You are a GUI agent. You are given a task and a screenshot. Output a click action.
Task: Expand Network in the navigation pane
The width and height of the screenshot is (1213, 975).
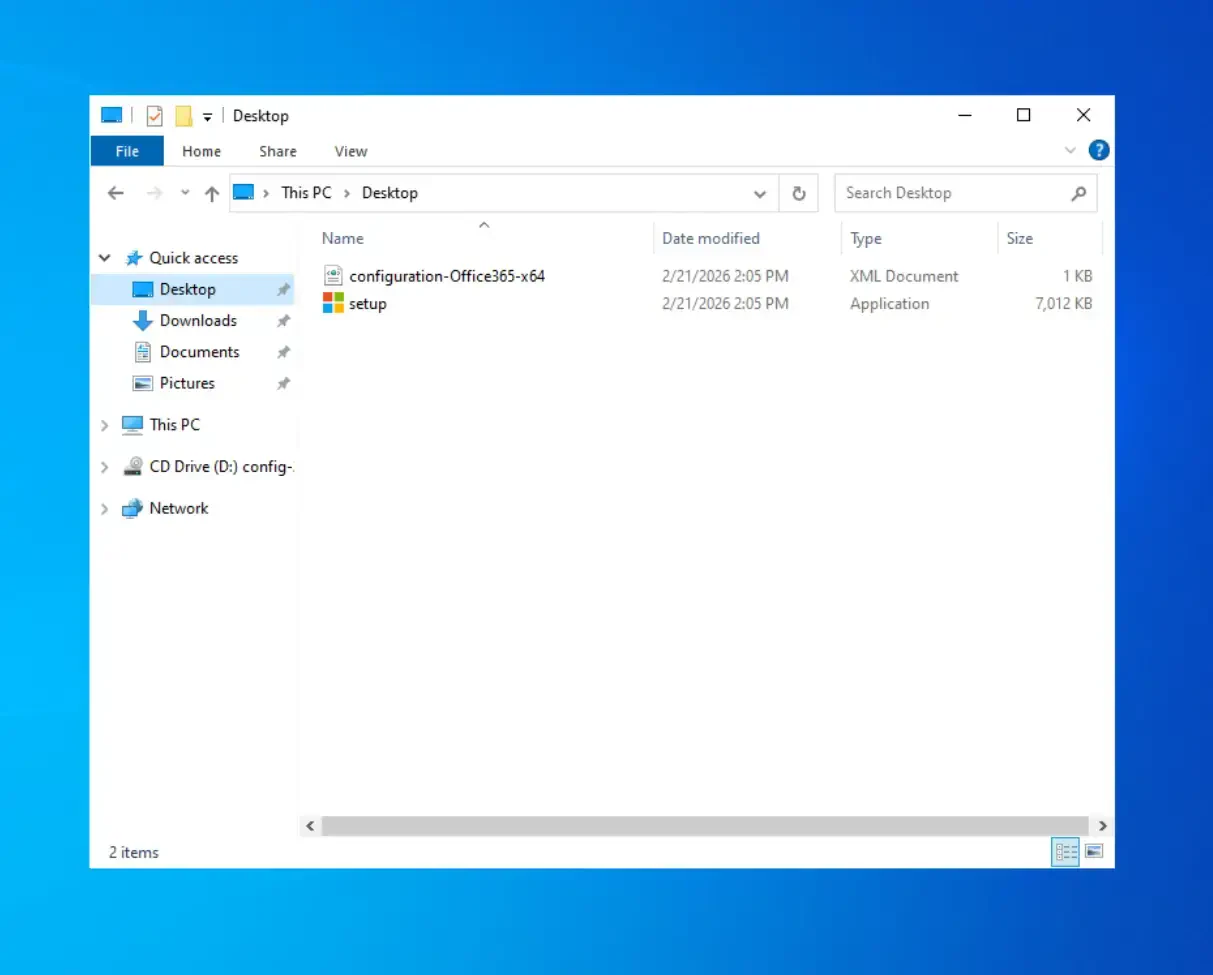point(104,508)
